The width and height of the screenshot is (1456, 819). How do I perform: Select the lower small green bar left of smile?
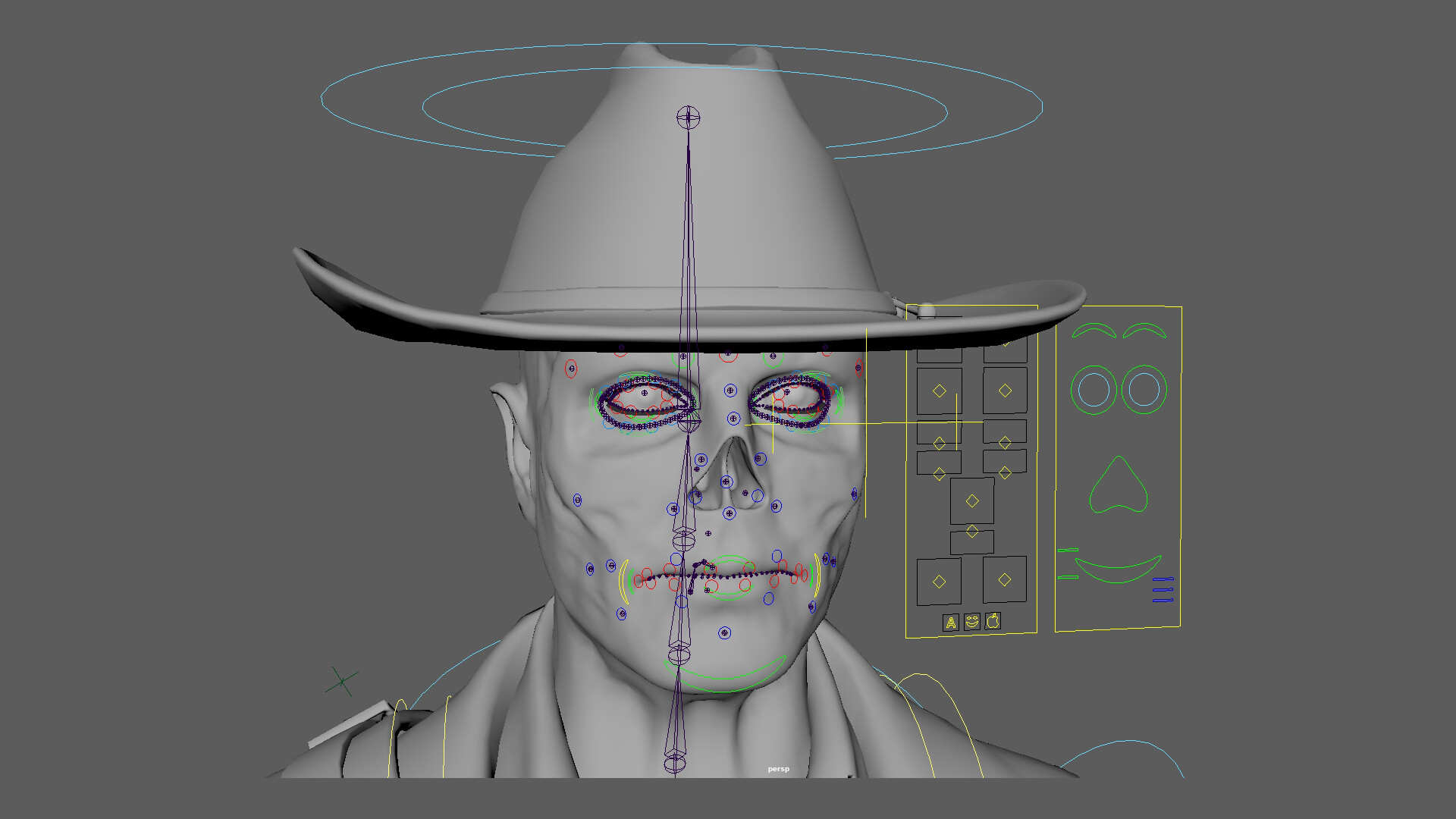point(1068,577)
